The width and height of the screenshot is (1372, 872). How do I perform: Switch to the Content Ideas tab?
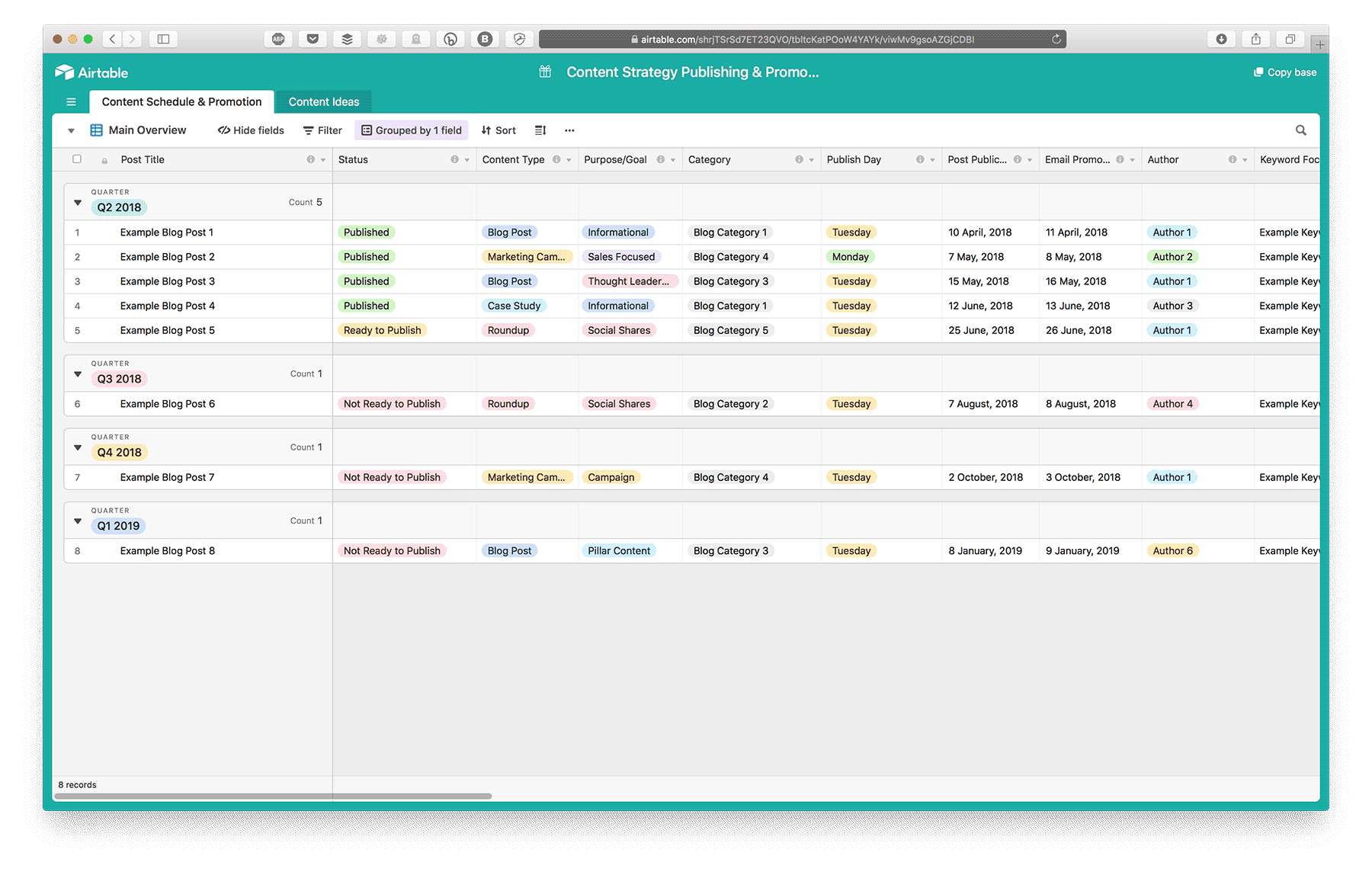coord(324,102)
